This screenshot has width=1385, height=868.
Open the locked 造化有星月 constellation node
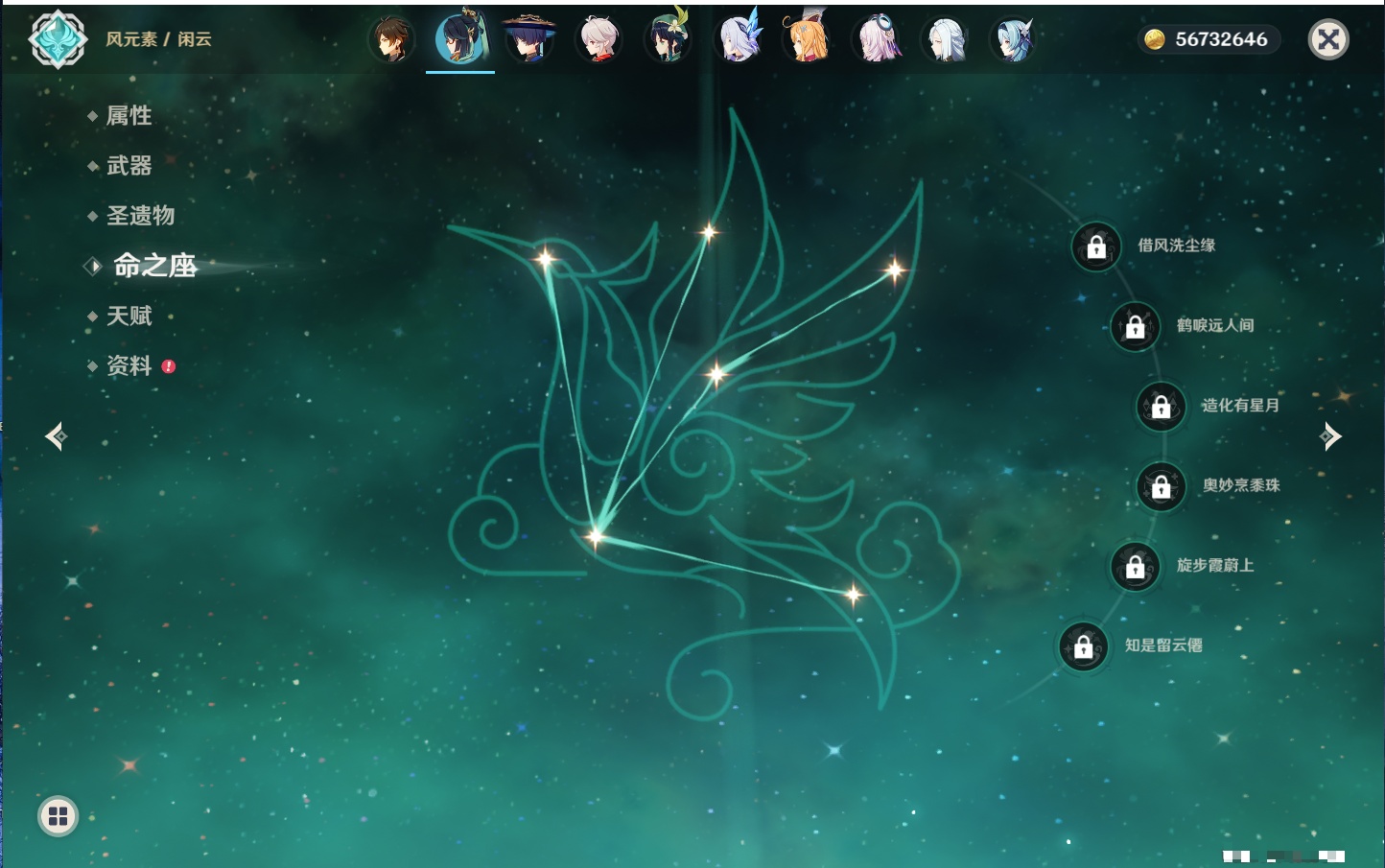(1162, 407)
